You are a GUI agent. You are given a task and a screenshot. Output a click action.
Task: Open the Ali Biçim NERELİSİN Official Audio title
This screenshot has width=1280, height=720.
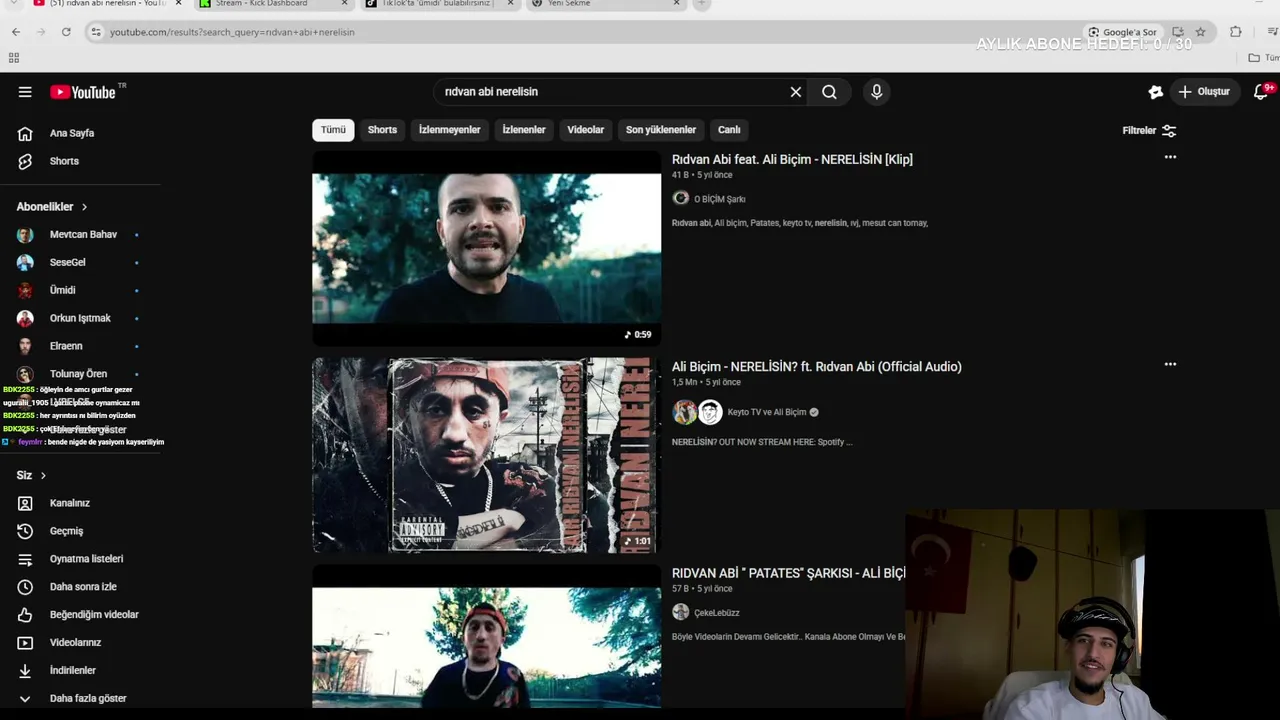817,367
